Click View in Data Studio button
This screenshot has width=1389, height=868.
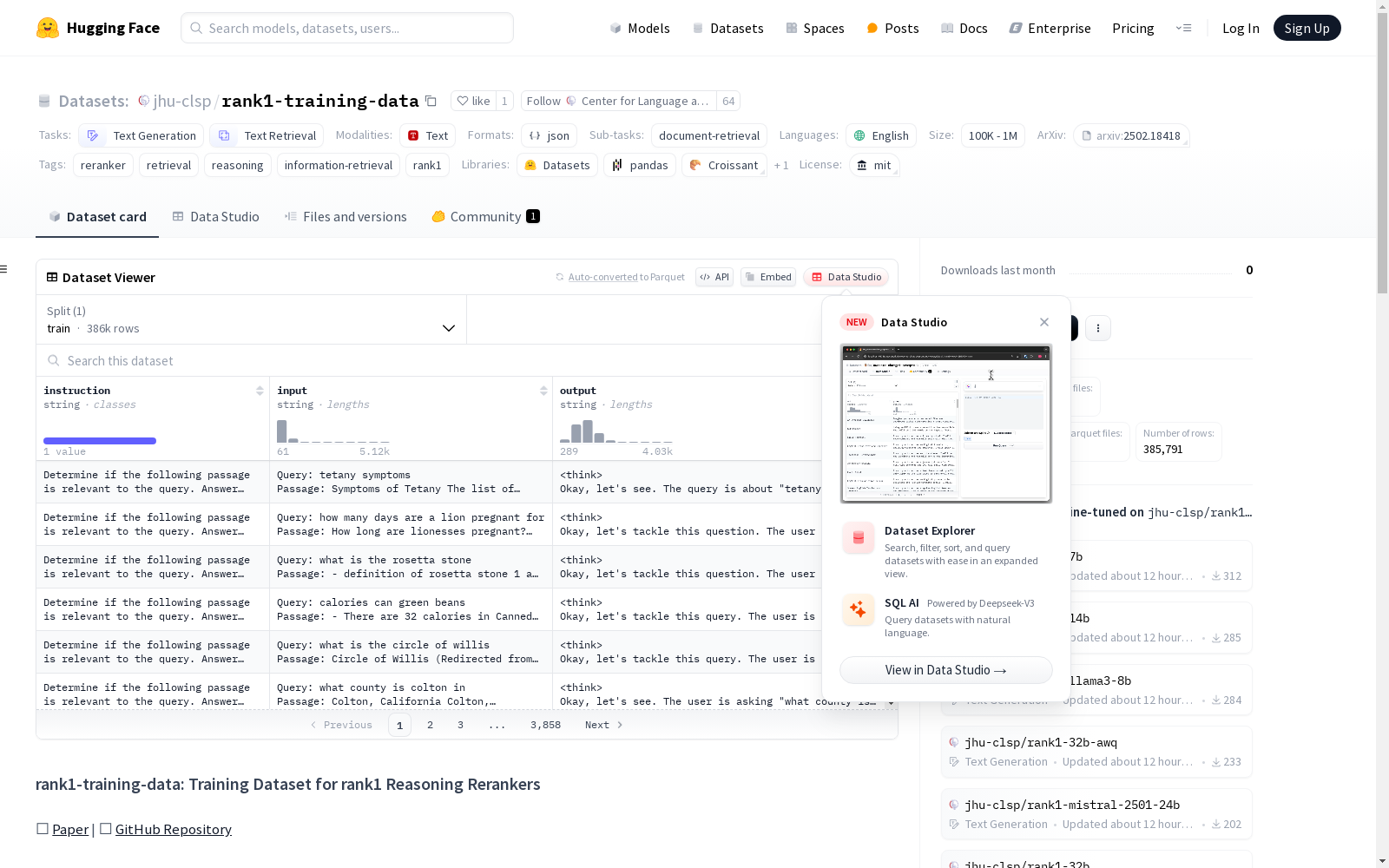click(946, 670)
